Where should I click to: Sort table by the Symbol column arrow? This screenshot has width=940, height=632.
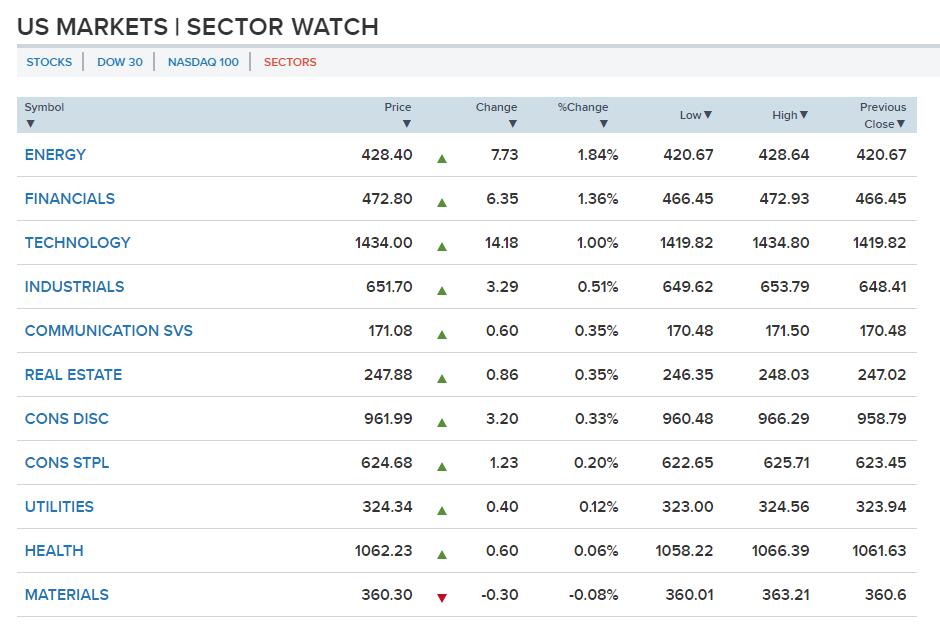(x=30, y=124)
